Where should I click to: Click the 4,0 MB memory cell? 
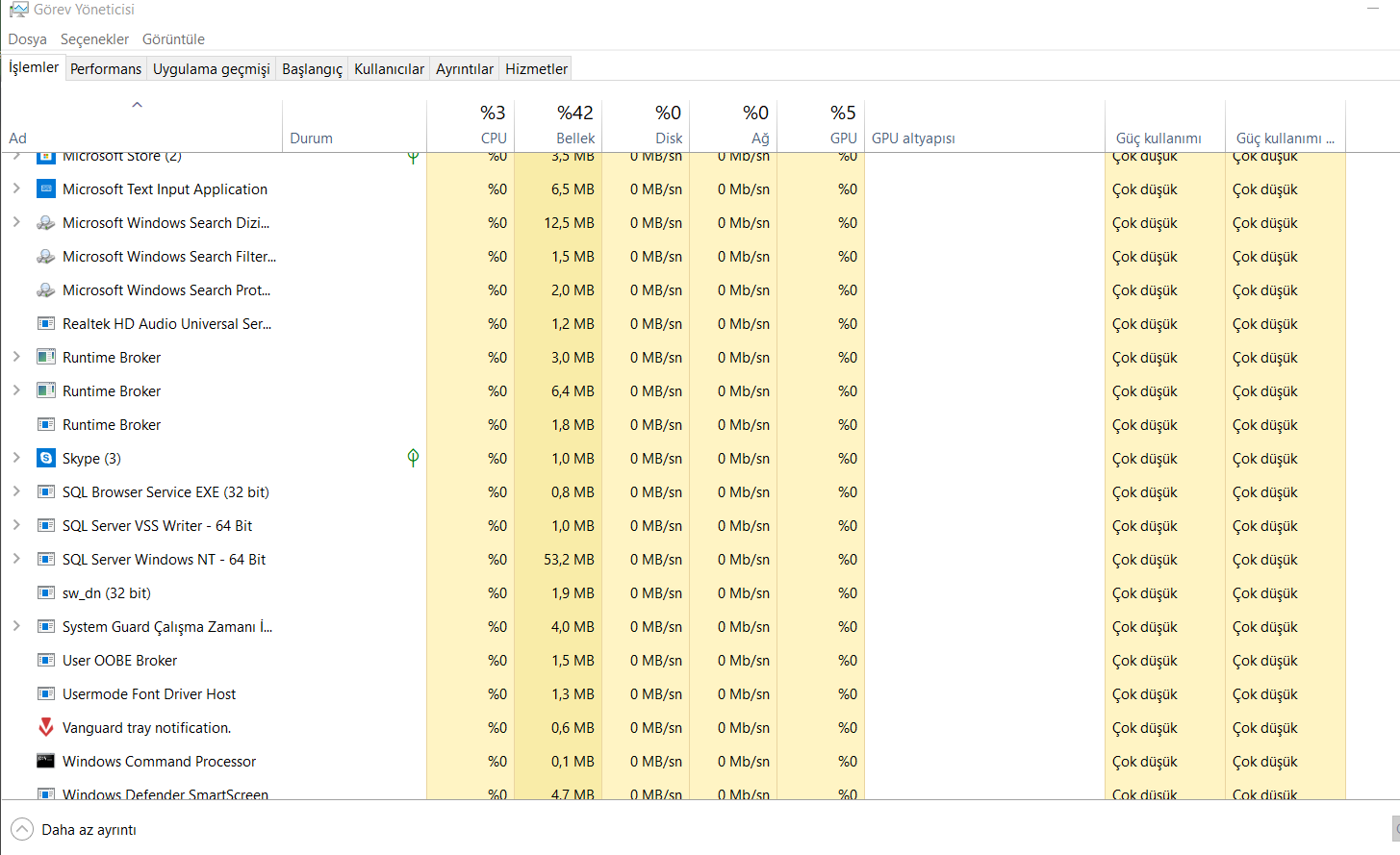(558, 627)
